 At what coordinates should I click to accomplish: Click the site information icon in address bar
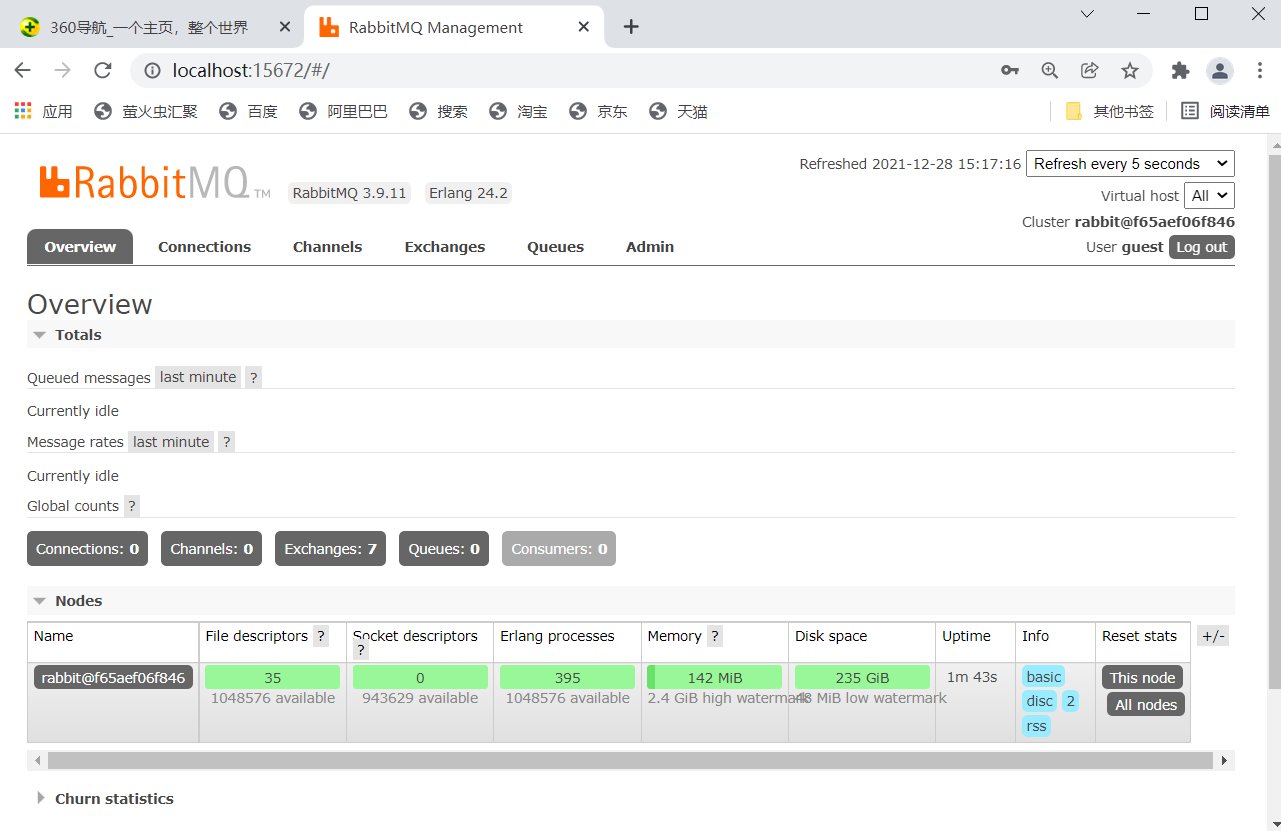point(152,70)
